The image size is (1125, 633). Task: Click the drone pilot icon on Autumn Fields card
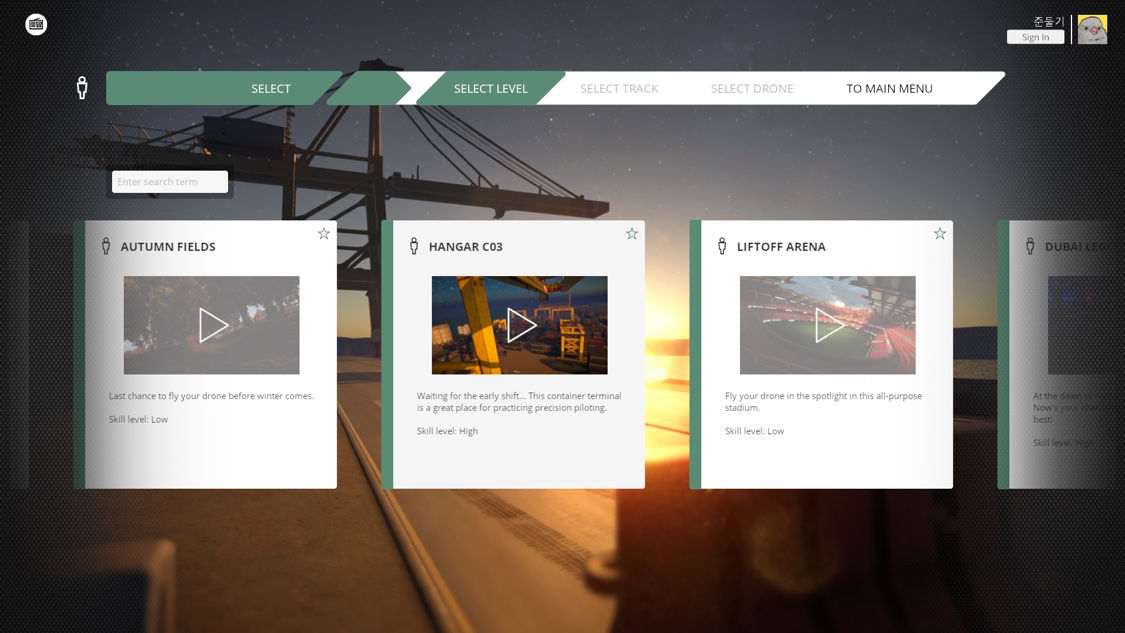[x=106, y=246]
